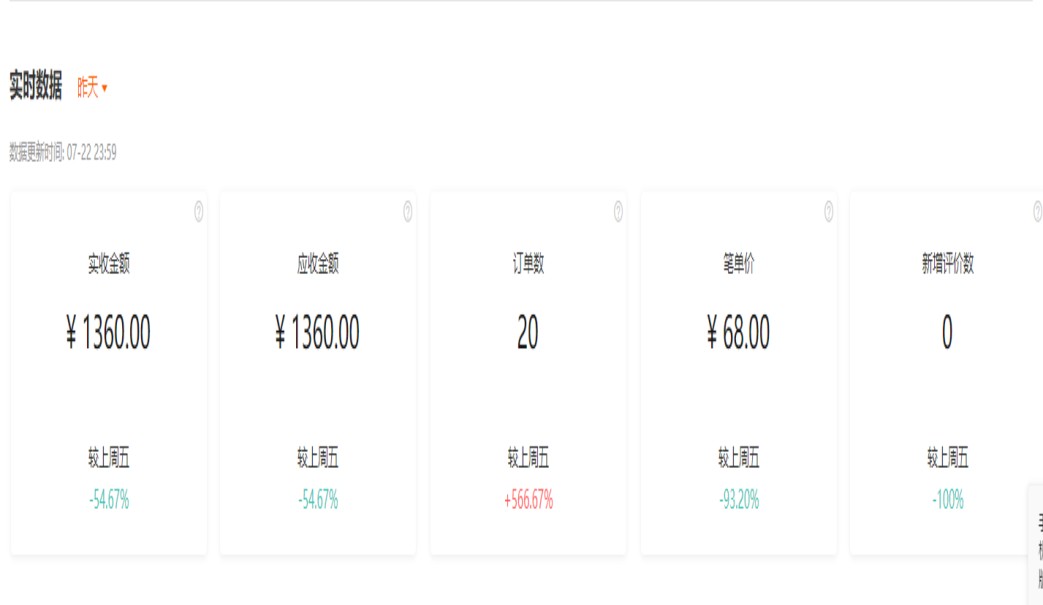
Task: Click help icon on 实收金额 card
Action: pyautogui.click(x=198, y=212)
